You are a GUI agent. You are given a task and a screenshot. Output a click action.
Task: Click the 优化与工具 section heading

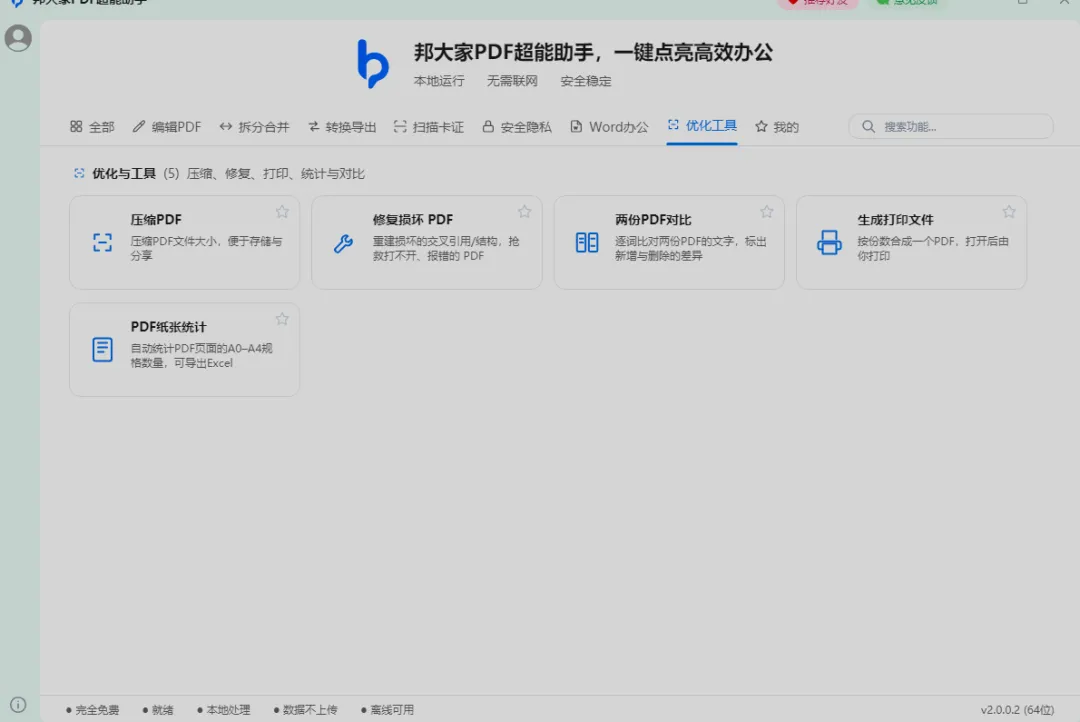124,174
